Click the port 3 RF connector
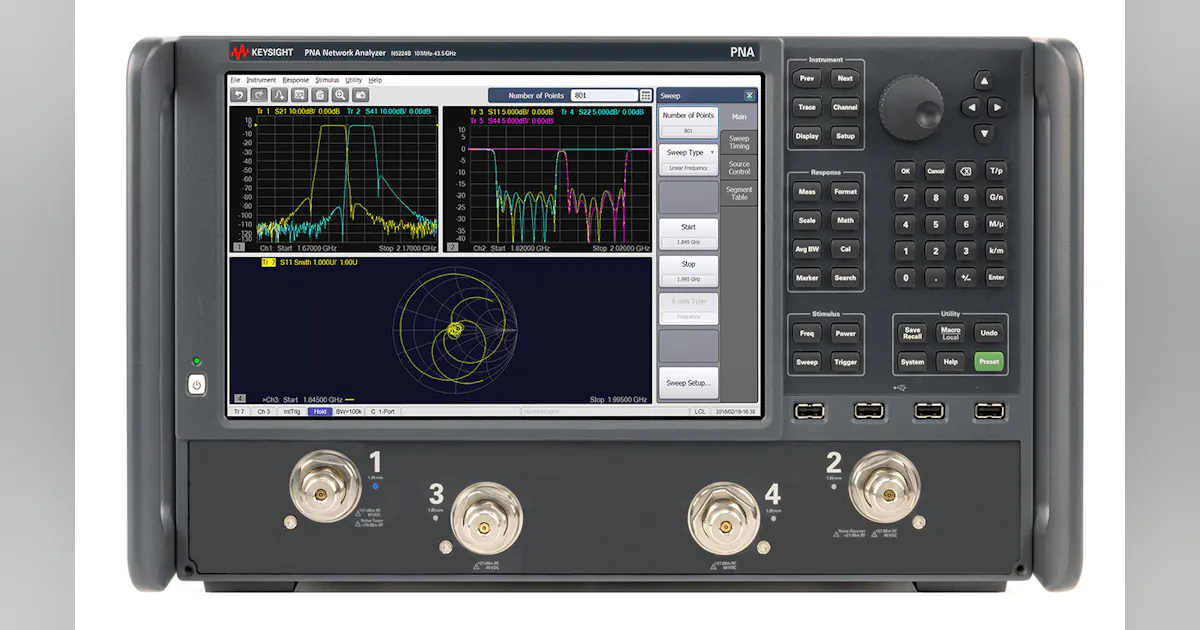Image resolution: width=1200 pixels, height=630 pixels. coord(486,520)
